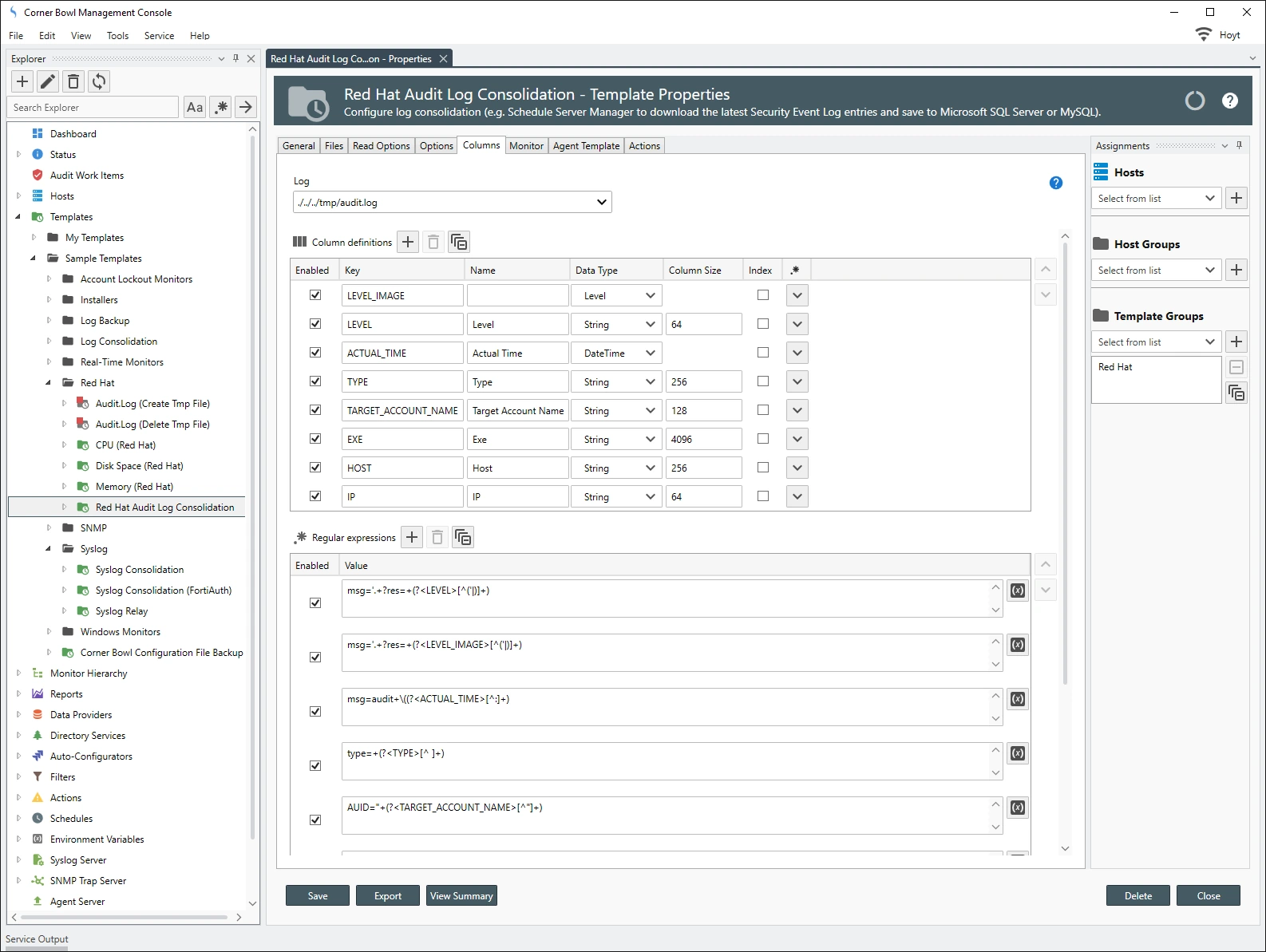Viewport: 1266px width, 952px height.
Task: Click the Explorer refresh icon
Action: [99, 81]
